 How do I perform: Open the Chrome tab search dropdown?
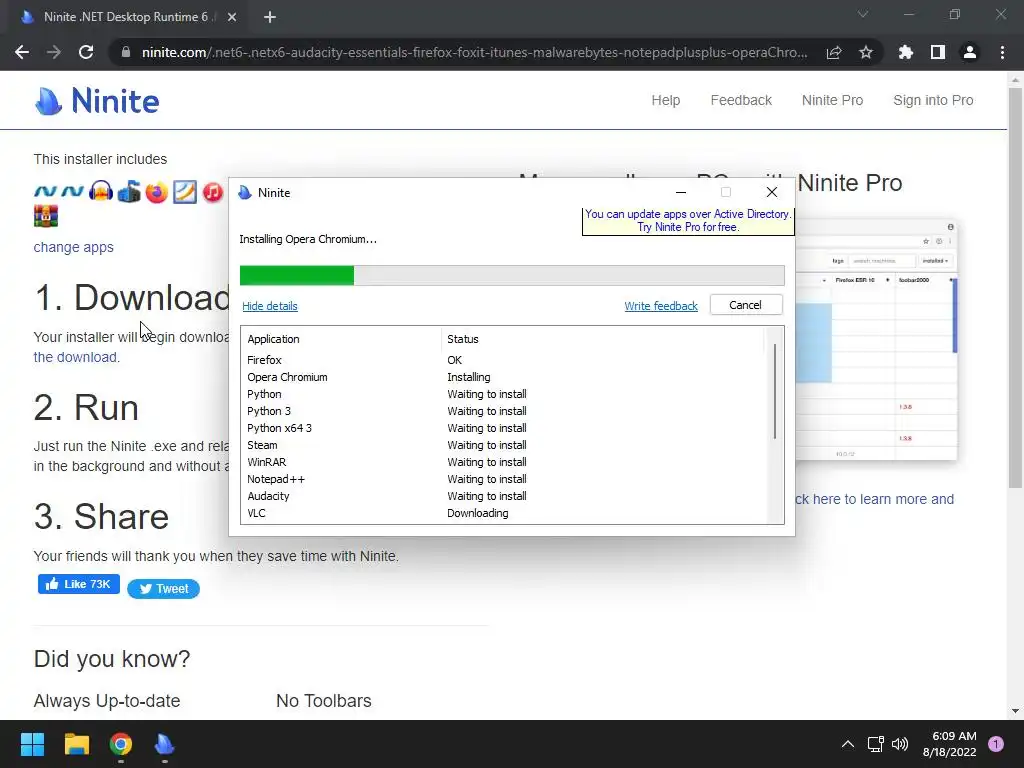point(863,14)
